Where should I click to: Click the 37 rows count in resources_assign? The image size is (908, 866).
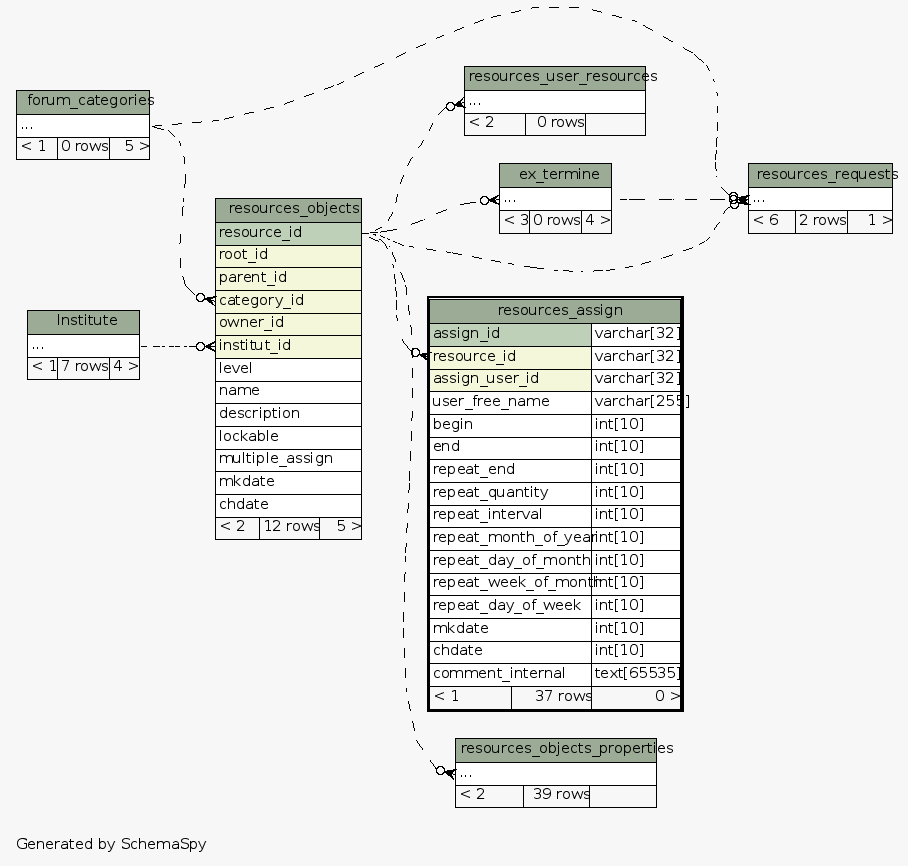[x=551, y=697]
